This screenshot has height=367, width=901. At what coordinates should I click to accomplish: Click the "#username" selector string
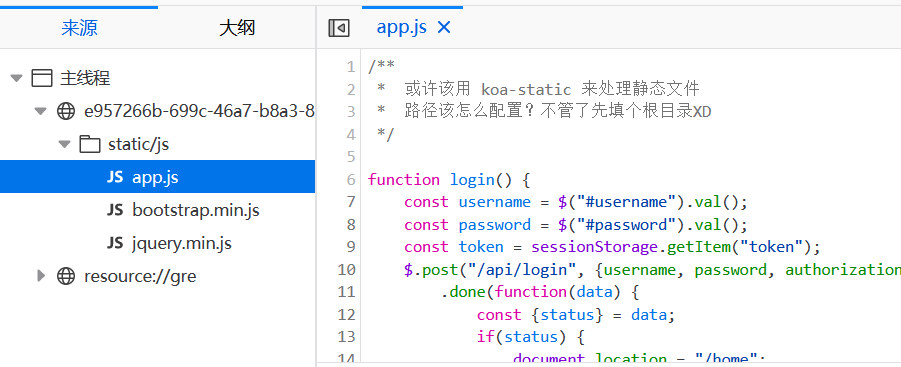tap(626, 202)
